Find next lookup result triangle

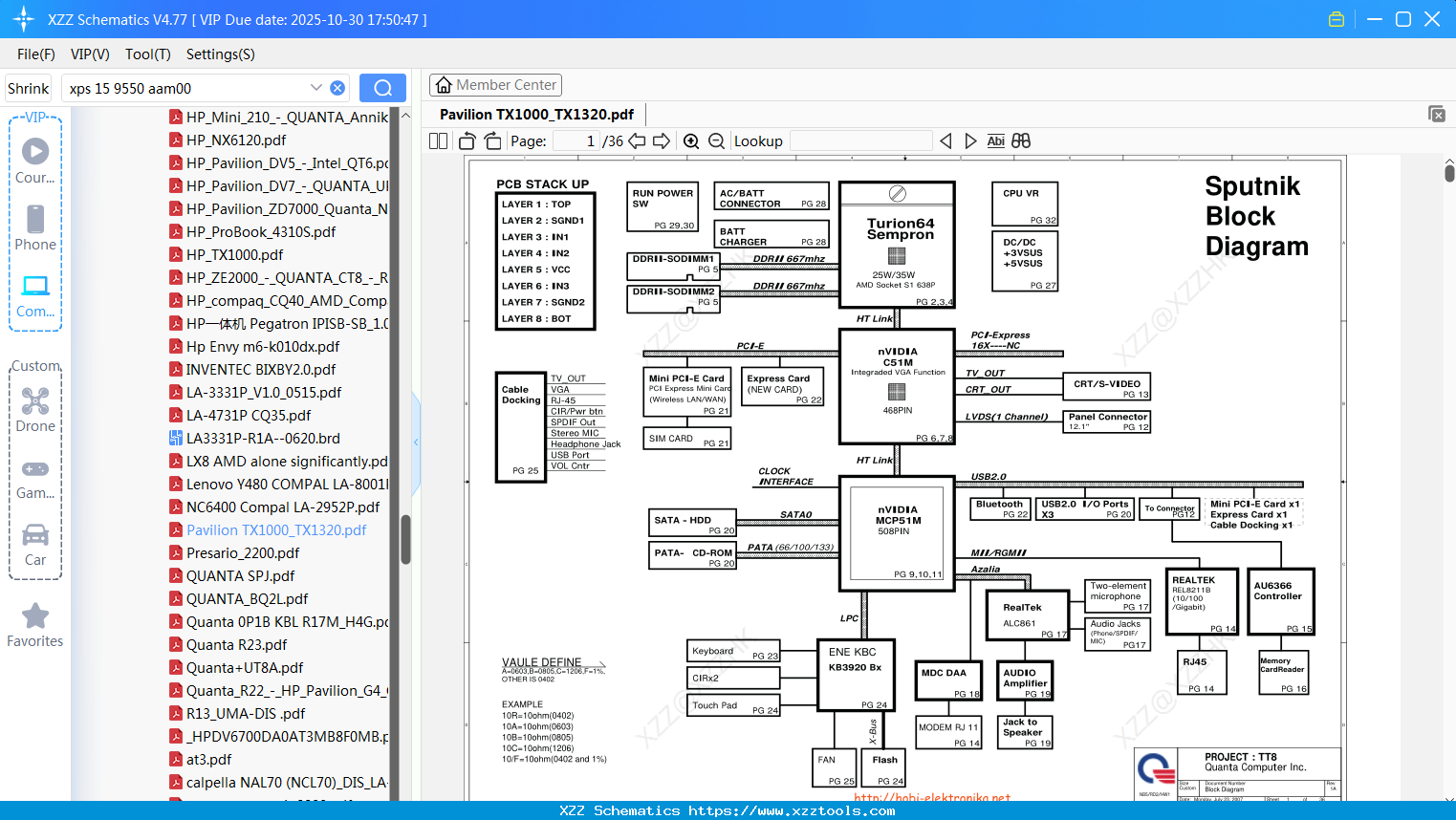pyautogui.click(x=970, y=140)
